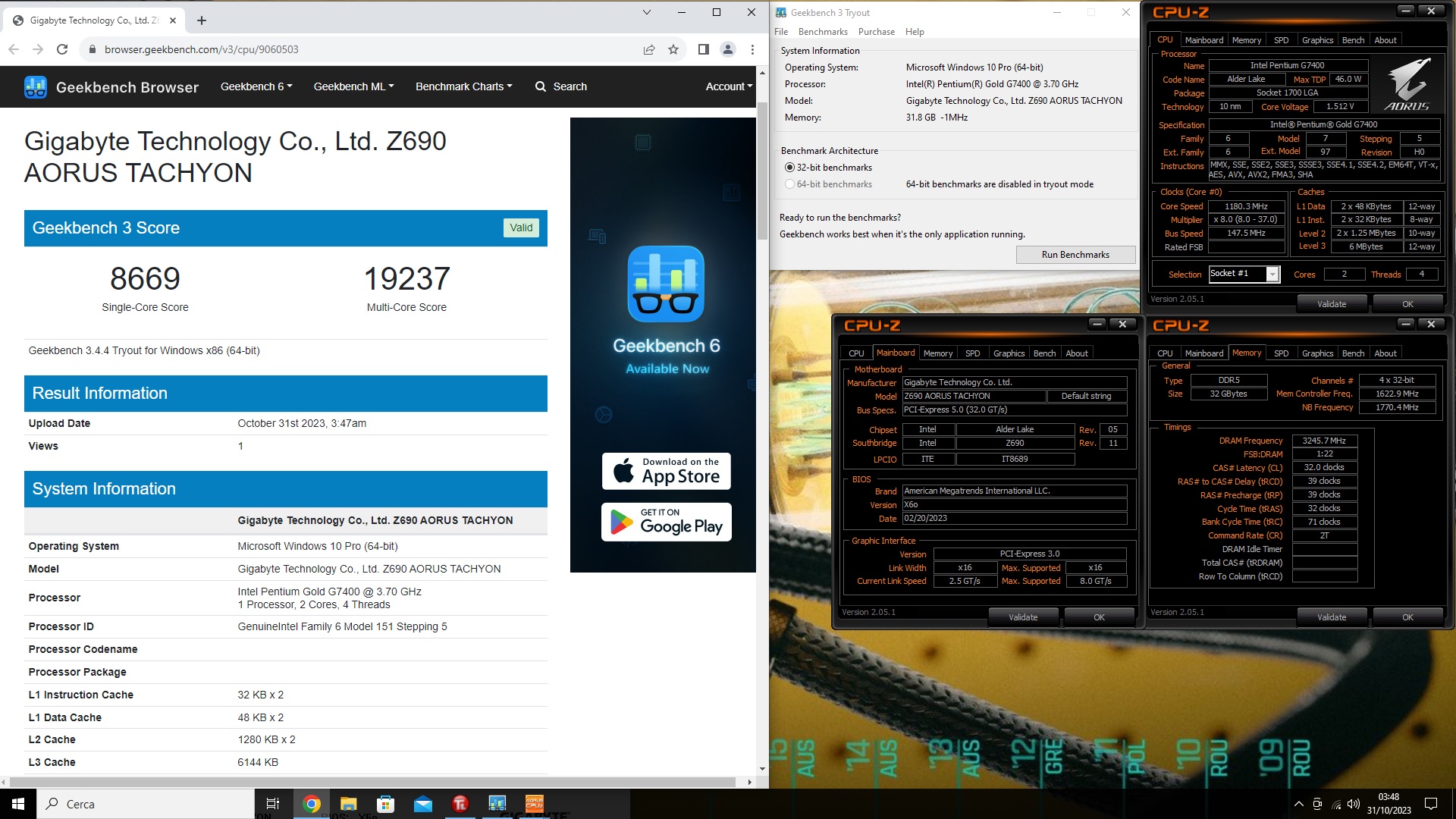
Task: Click the Run Benchmarks button
Action: [x=1075, y=255]
